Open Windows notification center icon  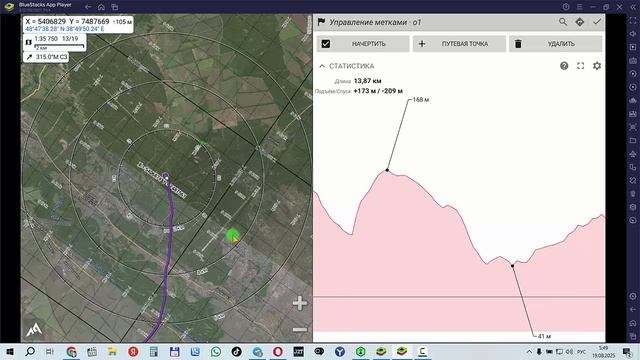point(627,351)
